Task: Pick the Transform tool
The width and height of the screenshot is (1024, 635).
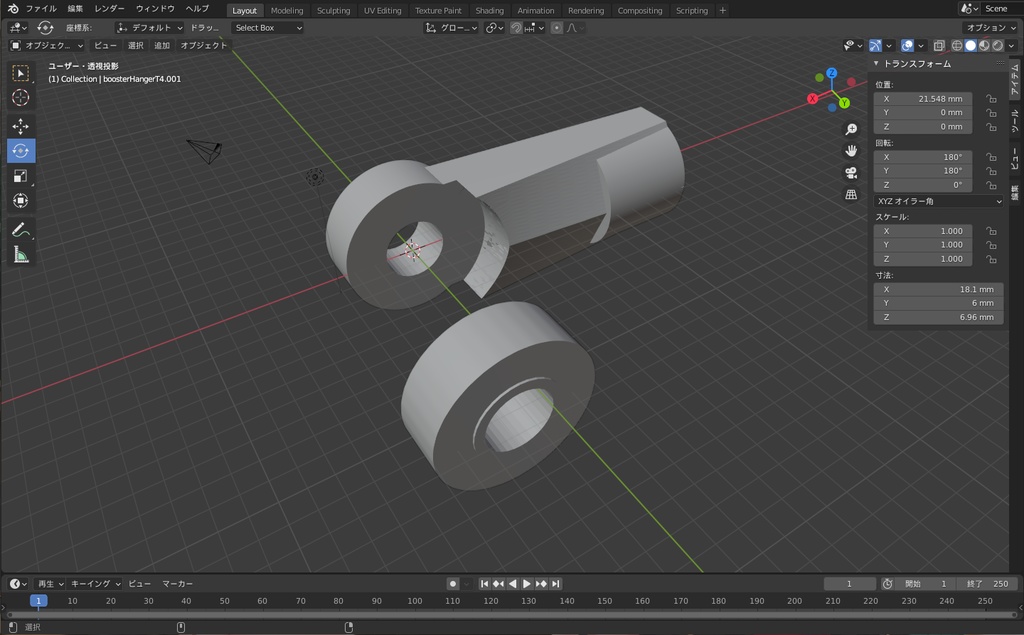Action: [x=20, y=201]
